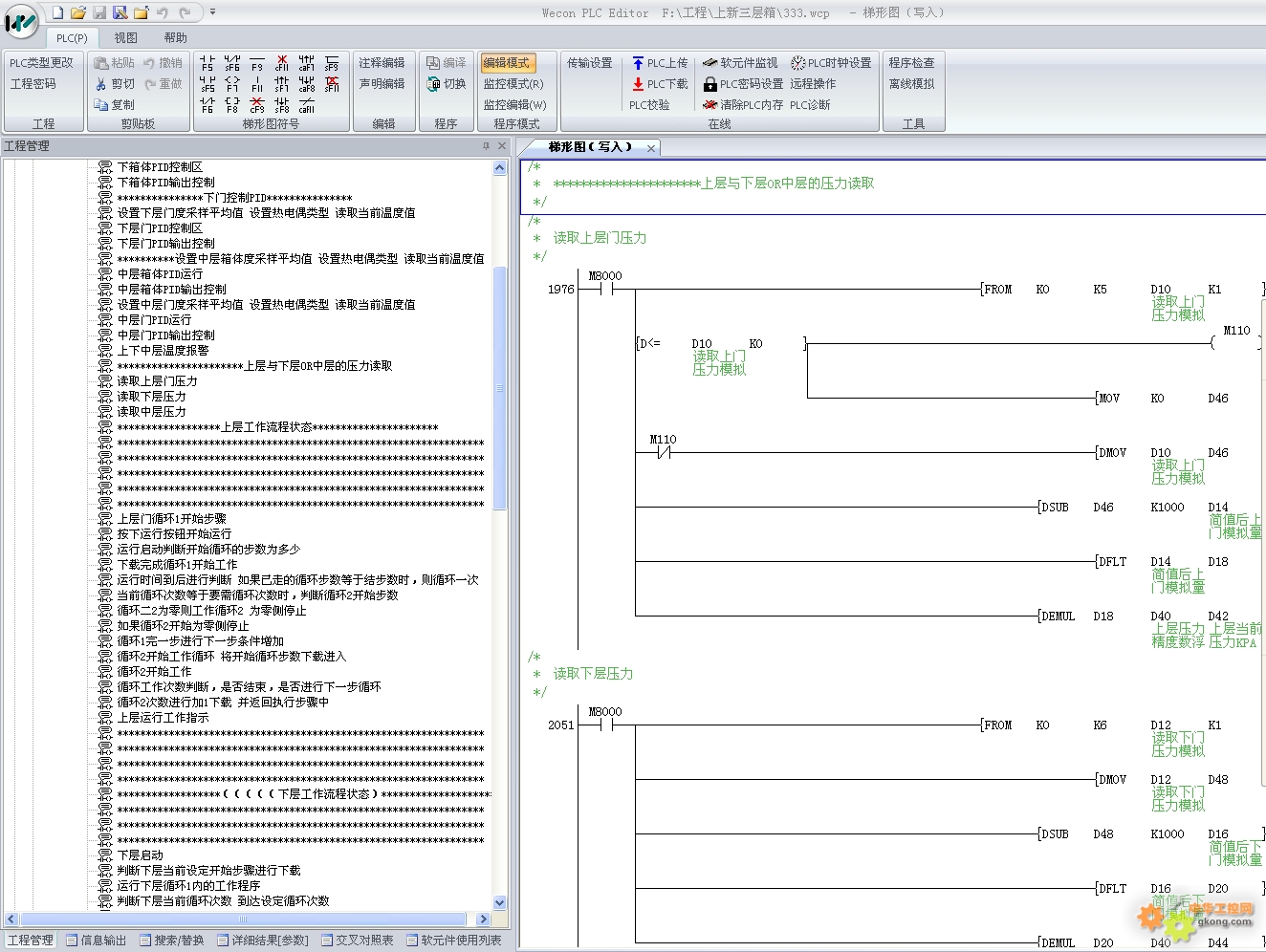Open PLC时钟设置 clock settings
This screenshot has height=952, width=1266.
(x=831, y=63)
